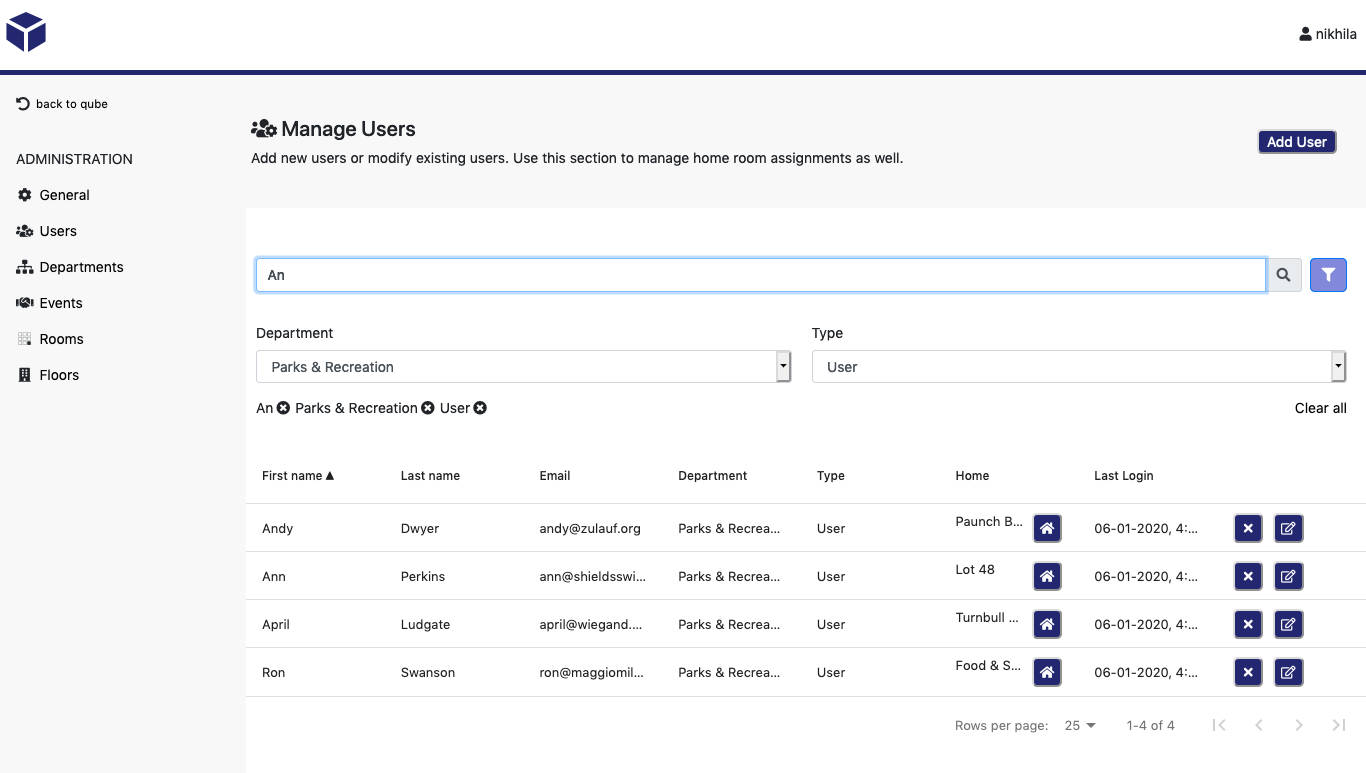Jump to last page with pagination arrow

(1338, 725)
